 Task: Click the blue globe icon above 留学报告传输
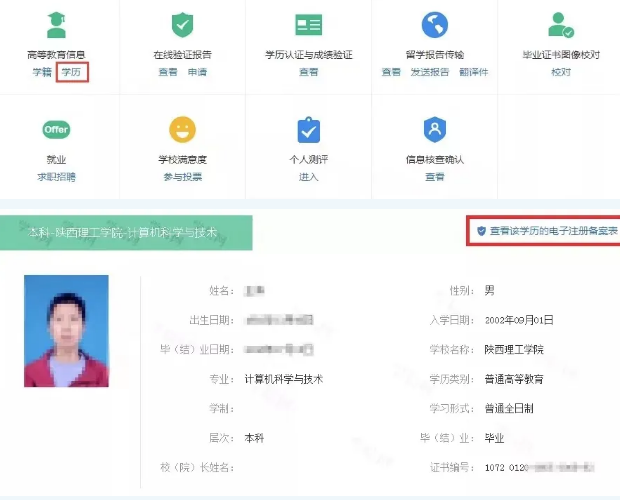(x=435, y=25)
